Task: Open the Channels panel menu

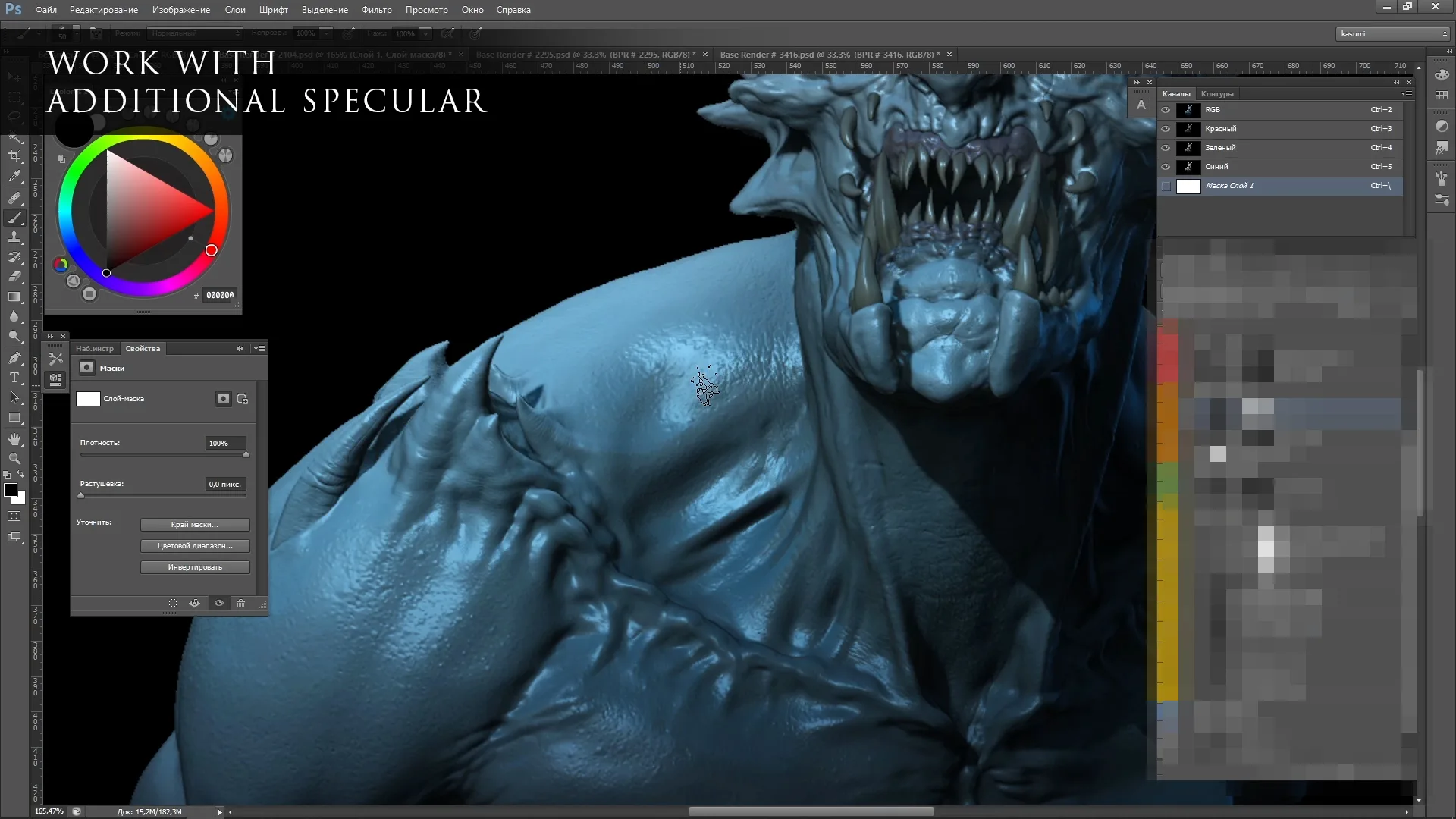Action: click(x=1408, y=93)
